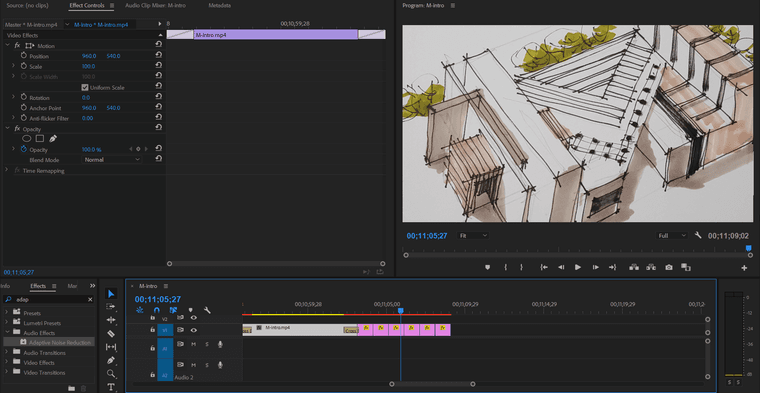This screenshot has height=393, width=760.
Task: Open the Fit zoom level dropdown
Action: (473, 236)
